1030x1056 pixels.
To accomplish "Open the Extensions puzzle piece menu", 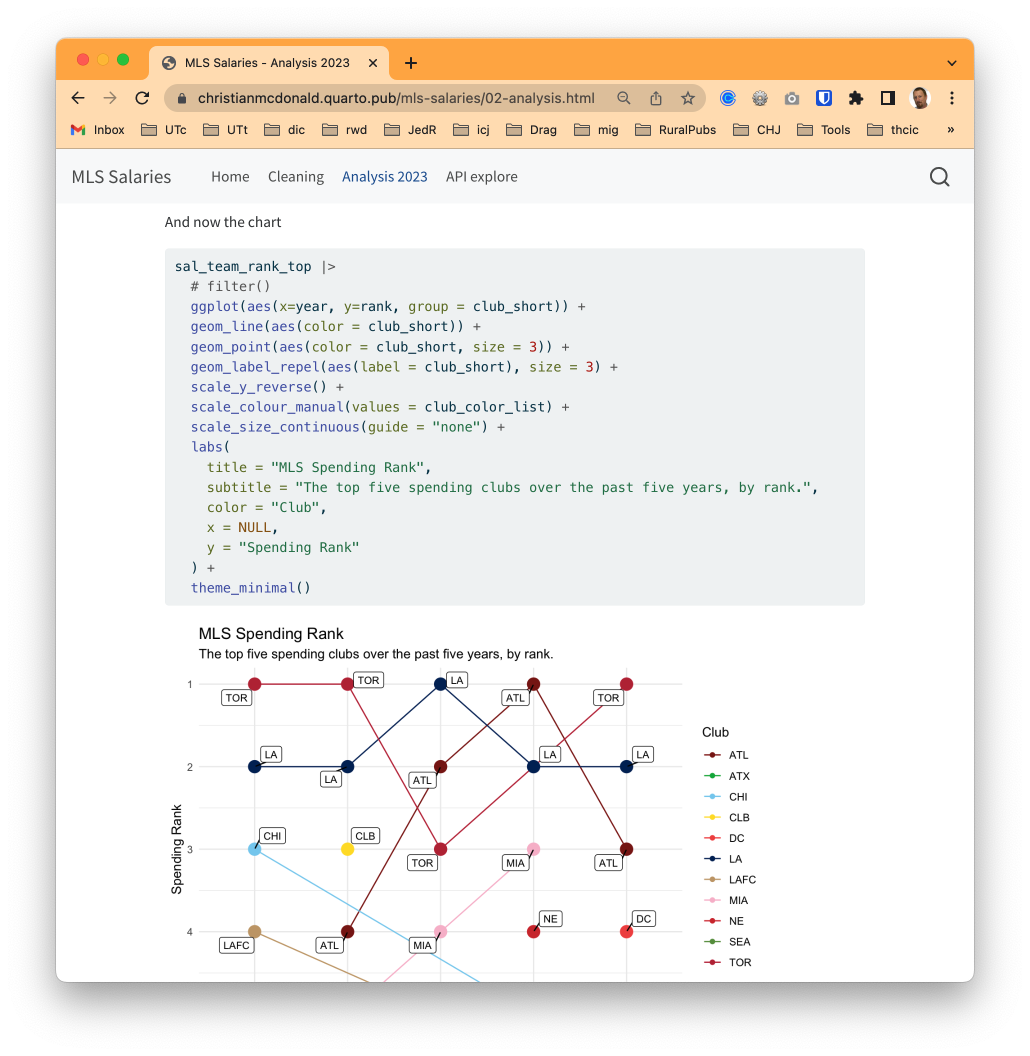I will click(x=856, y=98).
